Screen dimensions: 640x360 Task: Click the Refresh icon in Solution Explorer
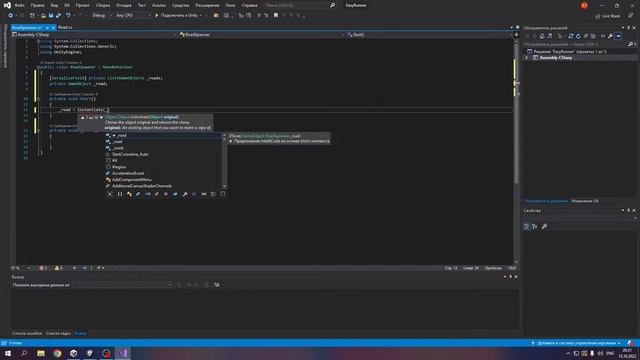pyautogui.click(x=578, y=36)
